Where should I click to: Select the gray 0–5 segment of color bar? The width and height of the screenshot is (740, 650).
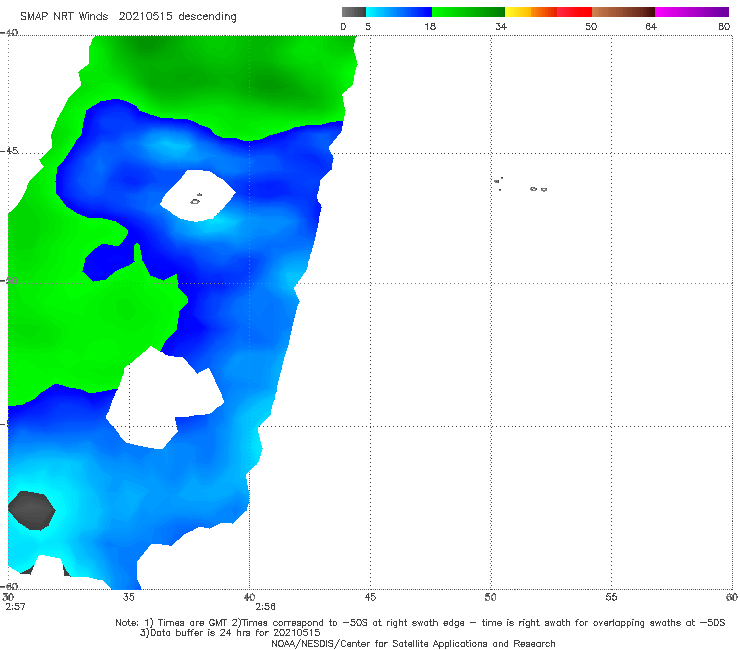pos(354,12)
